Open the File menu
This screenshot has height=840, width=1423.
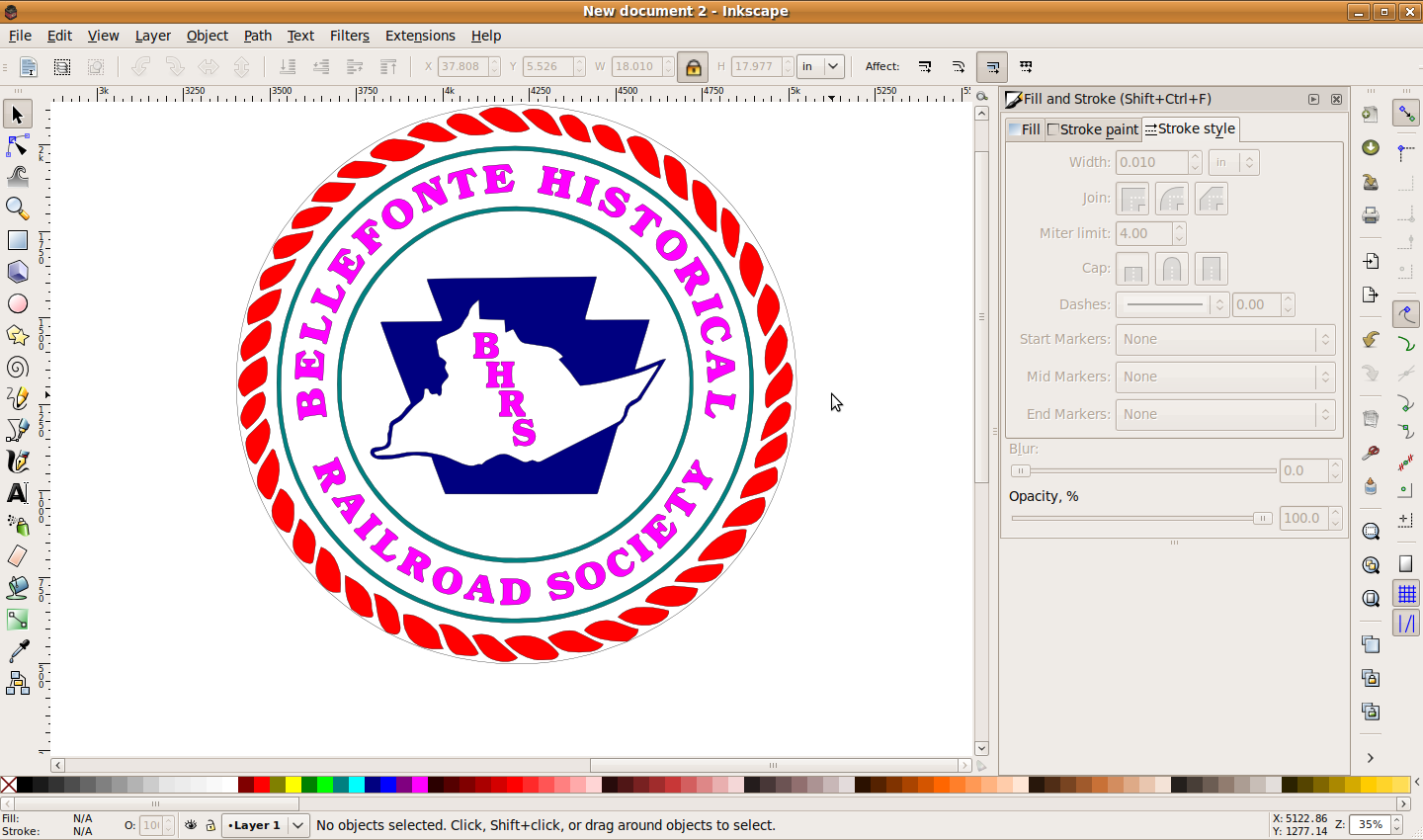coord(20,36)
